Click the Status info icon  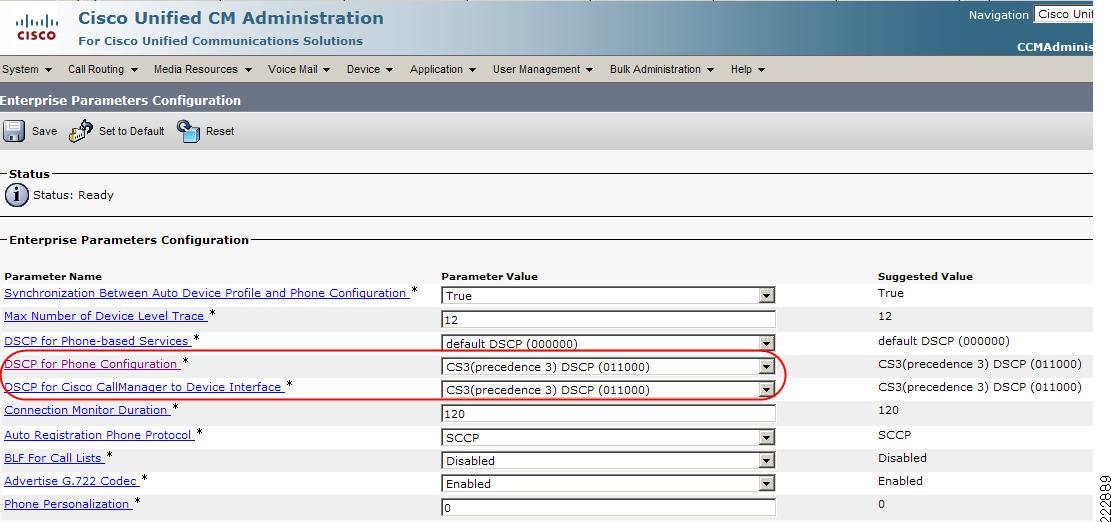(17, 195)
